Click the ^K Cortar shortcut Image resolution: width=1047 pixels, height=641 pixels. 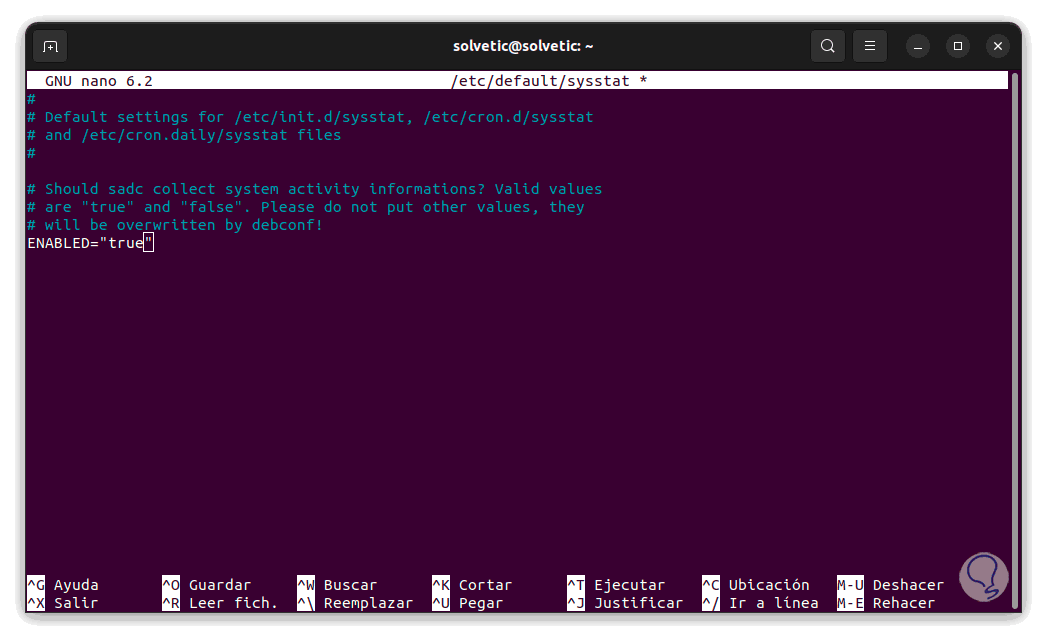click(472, 585)
